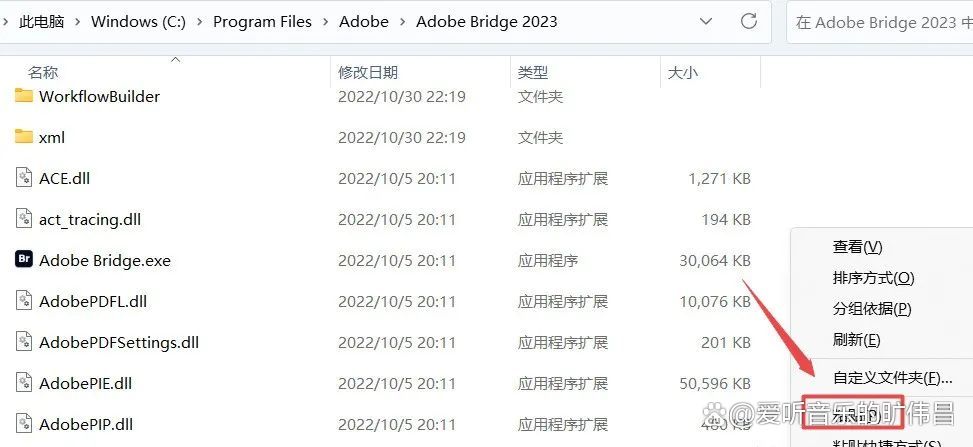This screenshot has width=973, height=447.
Task: Click the AdobePDFSettings.dll file icon
Action: [x=24, y=341]
